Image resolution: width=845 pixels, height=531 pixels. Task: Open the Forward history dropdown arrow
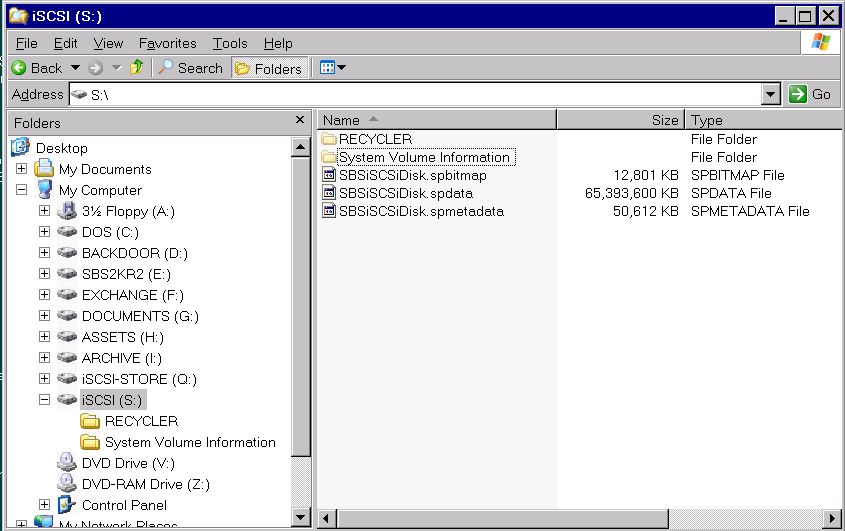tap(116, 68)
